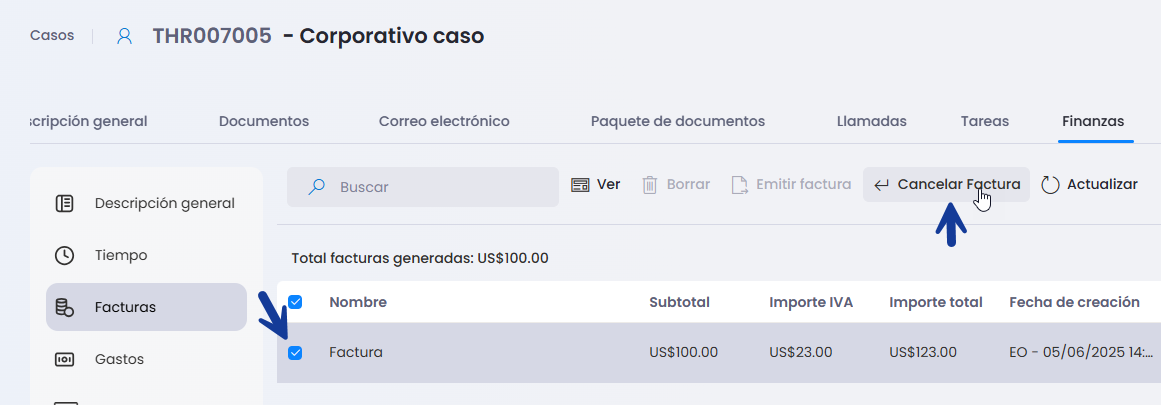Click the Cancelar Factura button
Image resolution: width=1161 pixels, height=405 pixels.
click(x=946, y=185)
